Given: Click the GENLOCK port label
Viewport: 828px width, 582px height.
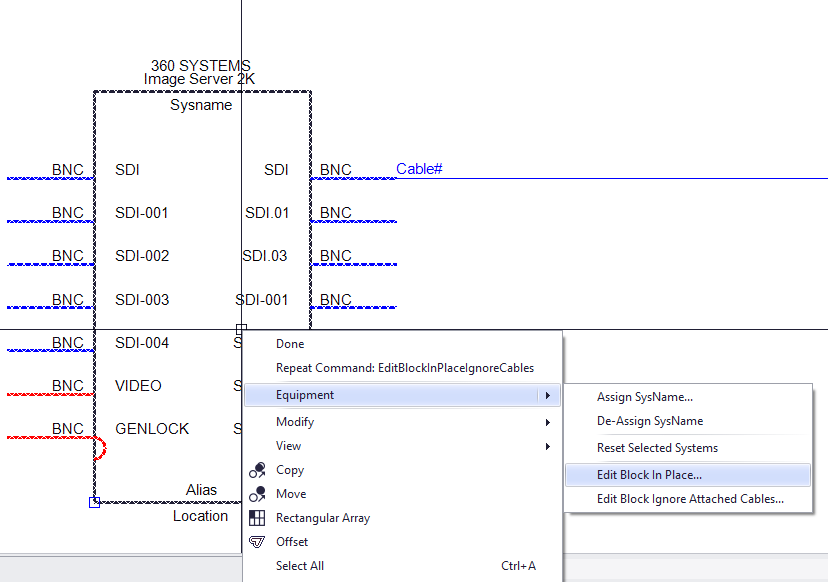Looking at the screenshot, I should coord(152,429).
